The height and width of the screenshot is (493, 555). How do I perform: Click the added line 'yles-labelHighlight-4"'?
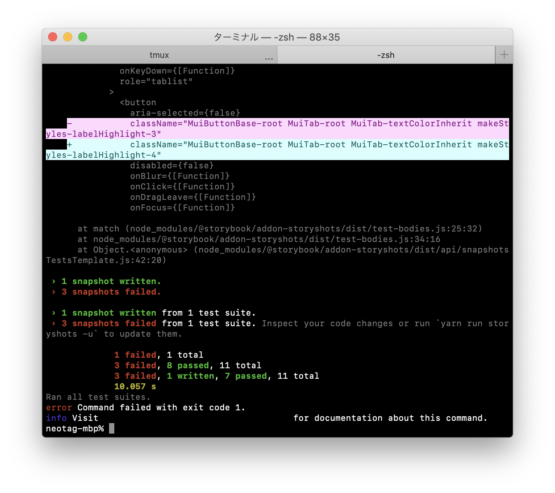103,155
